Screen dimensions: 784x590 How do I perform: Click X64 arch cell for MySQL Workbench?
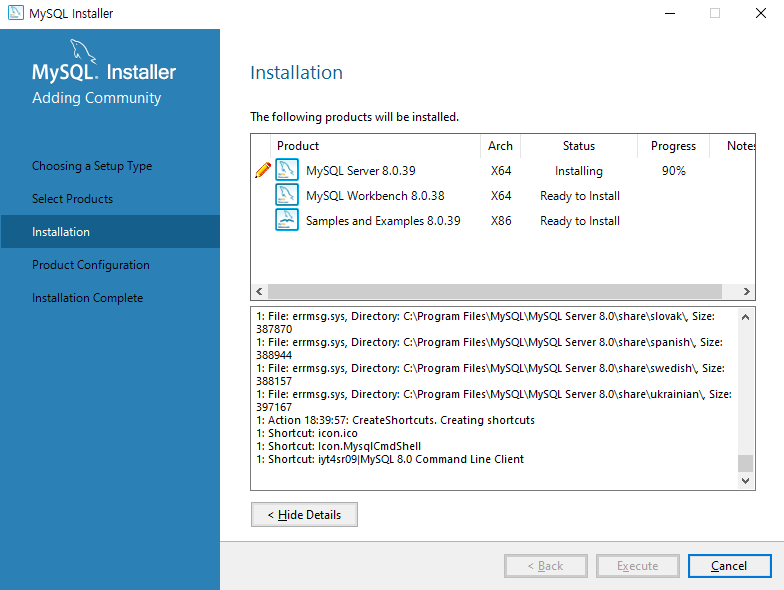[501, 196]
